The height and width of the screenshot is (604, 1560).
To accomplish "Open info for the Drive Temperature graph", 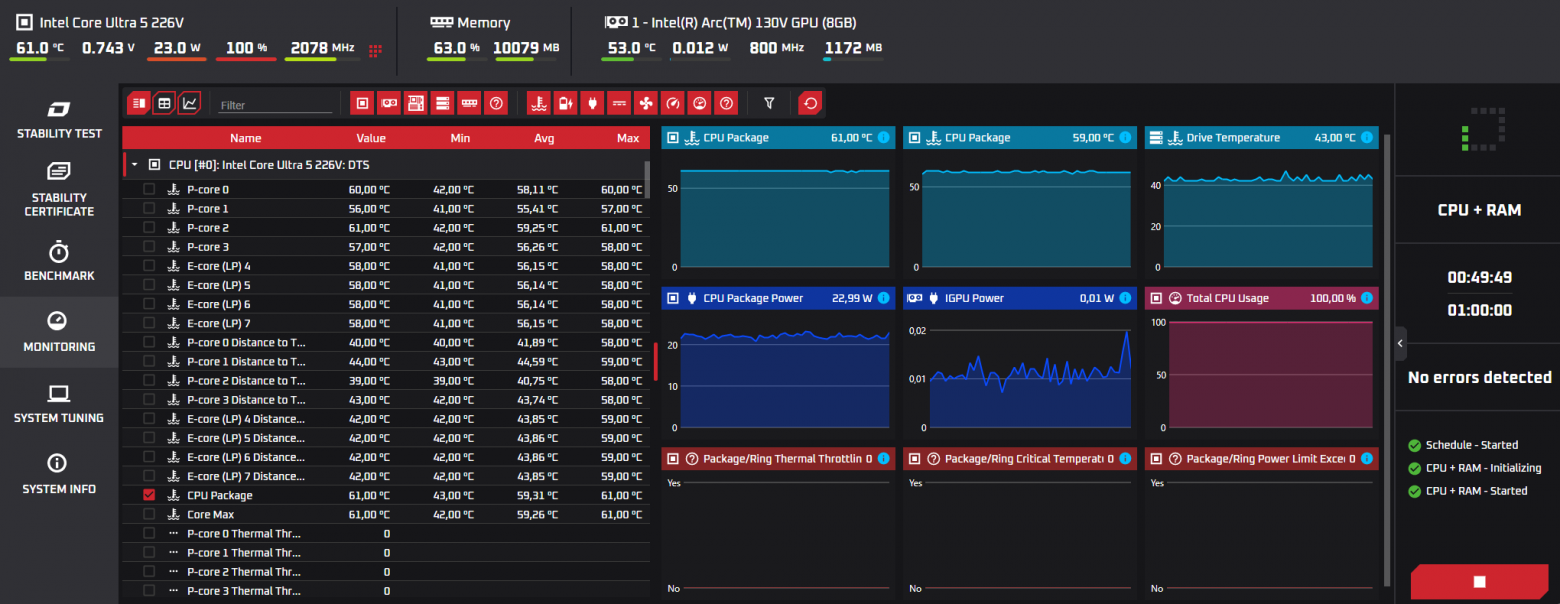I will (x=1367, y=137).
